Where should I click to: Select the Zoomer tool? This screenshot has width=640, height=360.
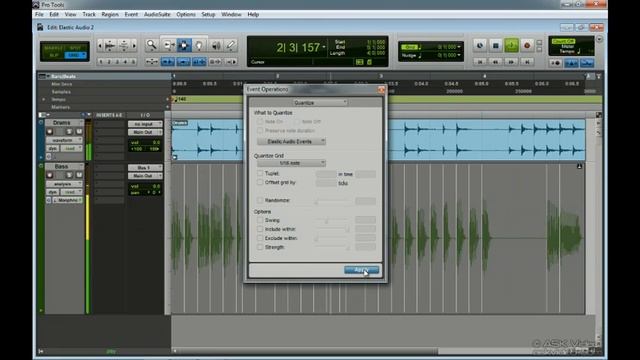coord(151,45)
